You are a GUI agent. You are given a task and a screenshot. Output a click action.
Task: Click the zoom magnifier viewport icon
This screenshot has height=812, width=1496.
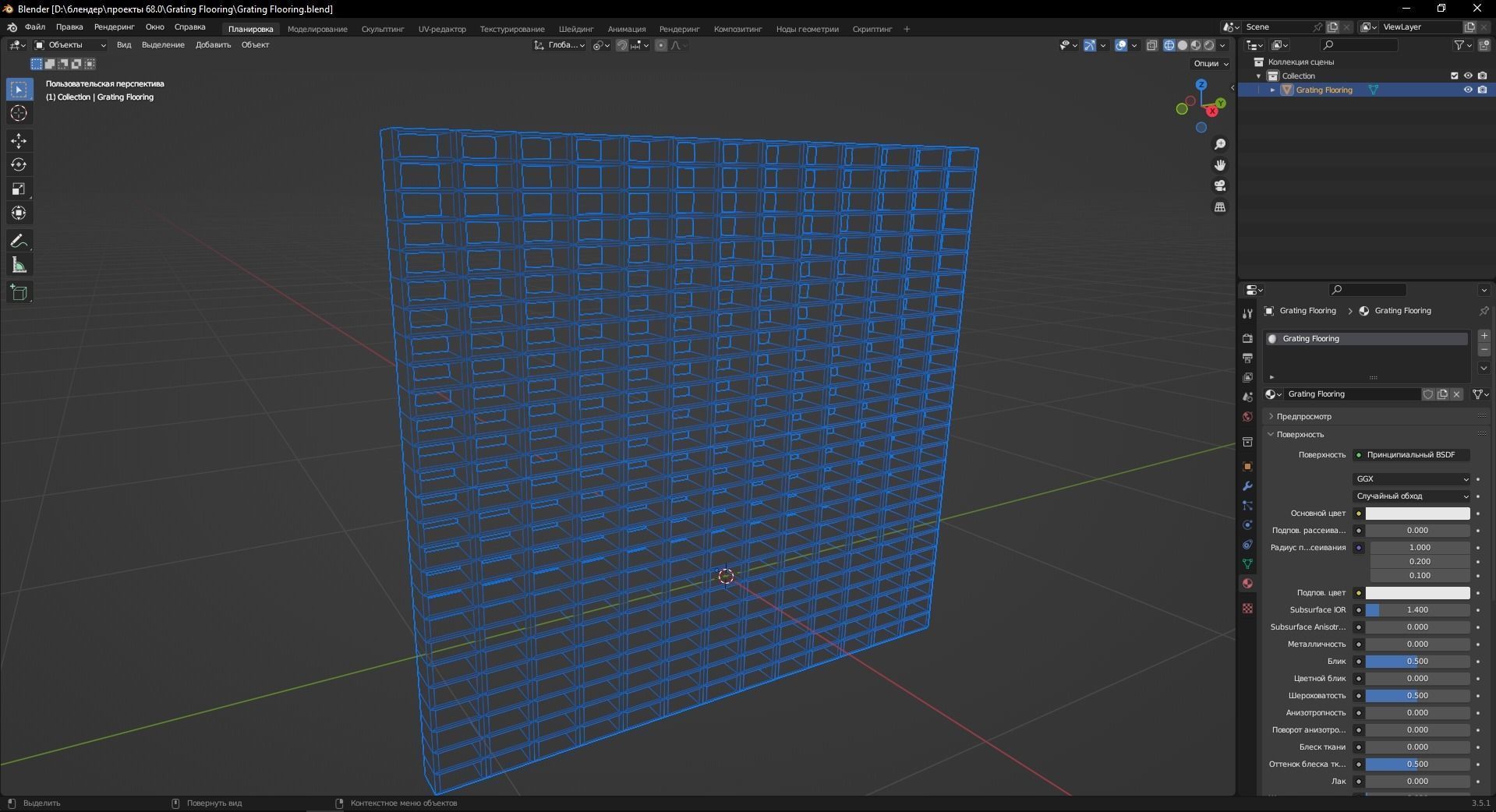[x=1220, y=144]
